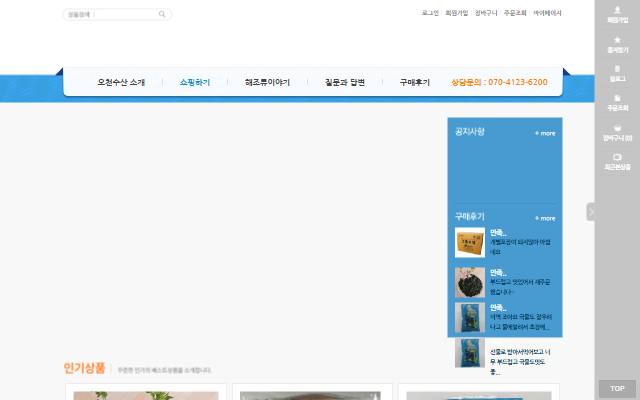Open the third popular product card image

(x=478, y=396)
